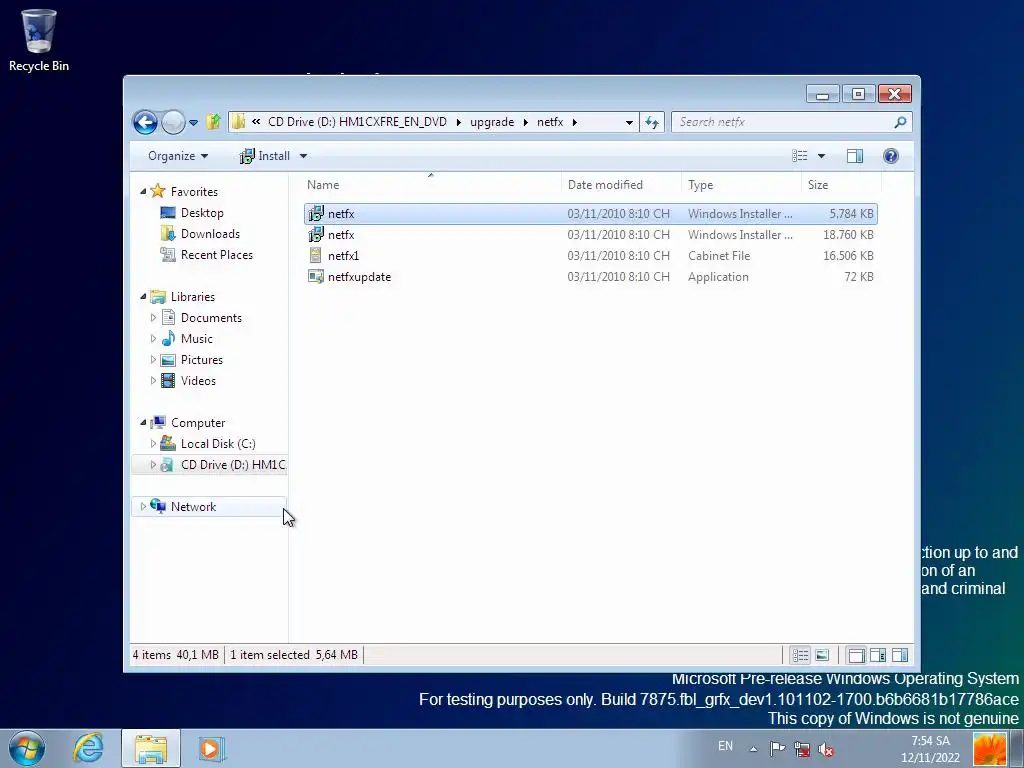Select the netfx1 cabinet file

coord(590,255)
